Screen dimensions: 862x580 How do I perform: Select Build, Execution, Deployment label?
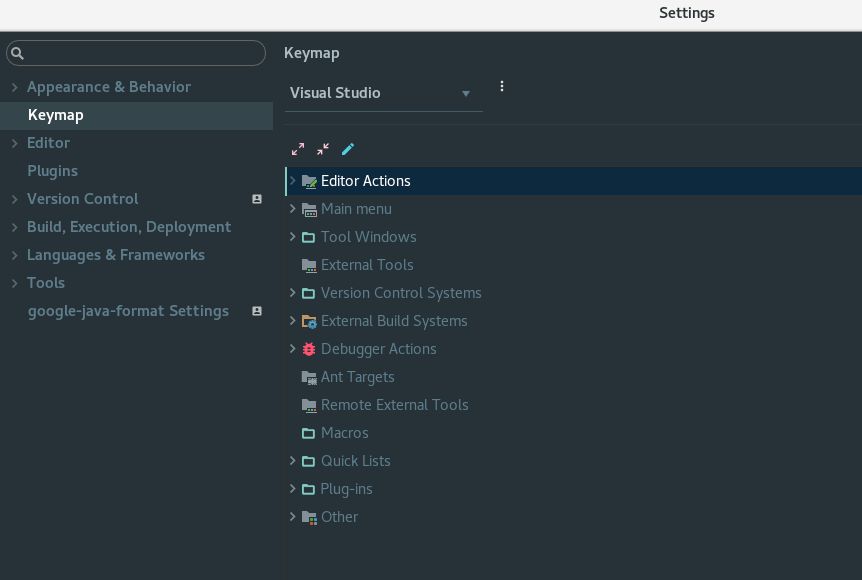click(x=129, y=227)
